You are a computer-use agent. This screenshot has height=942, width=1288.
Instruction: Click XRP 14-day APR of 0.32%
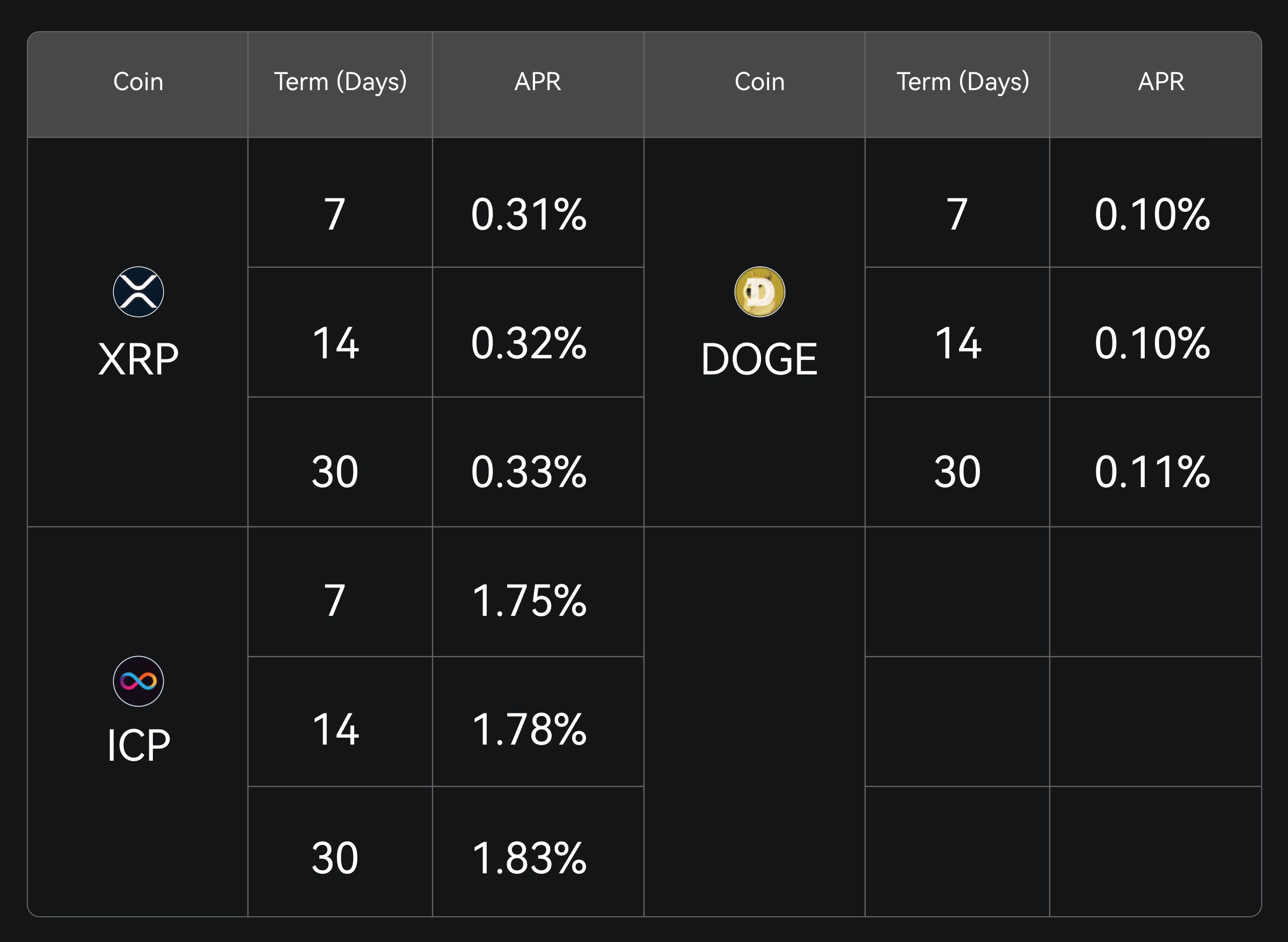coord(529,343)
